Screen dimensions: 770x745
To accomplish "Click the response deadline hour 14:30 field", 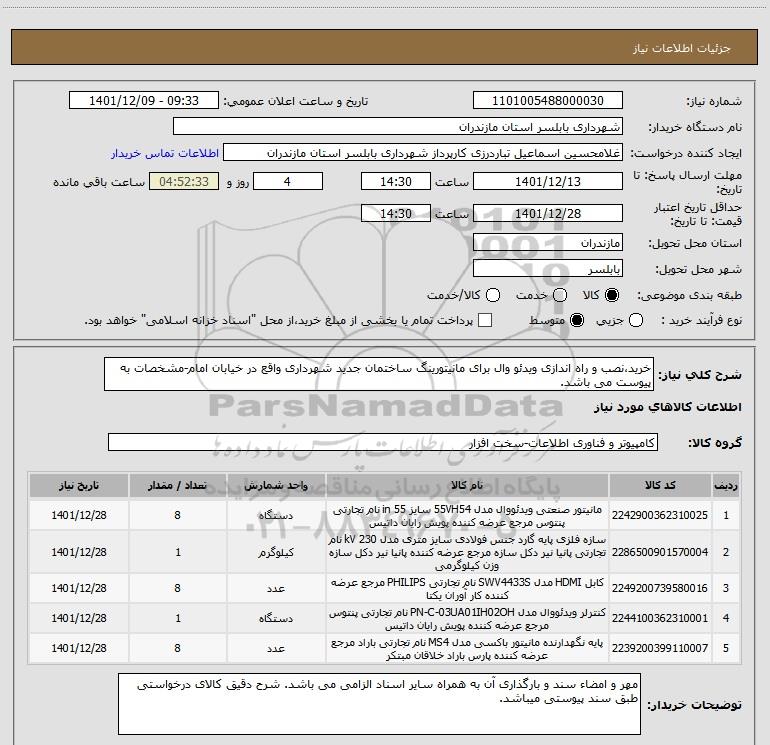I will tap(396, 181).
